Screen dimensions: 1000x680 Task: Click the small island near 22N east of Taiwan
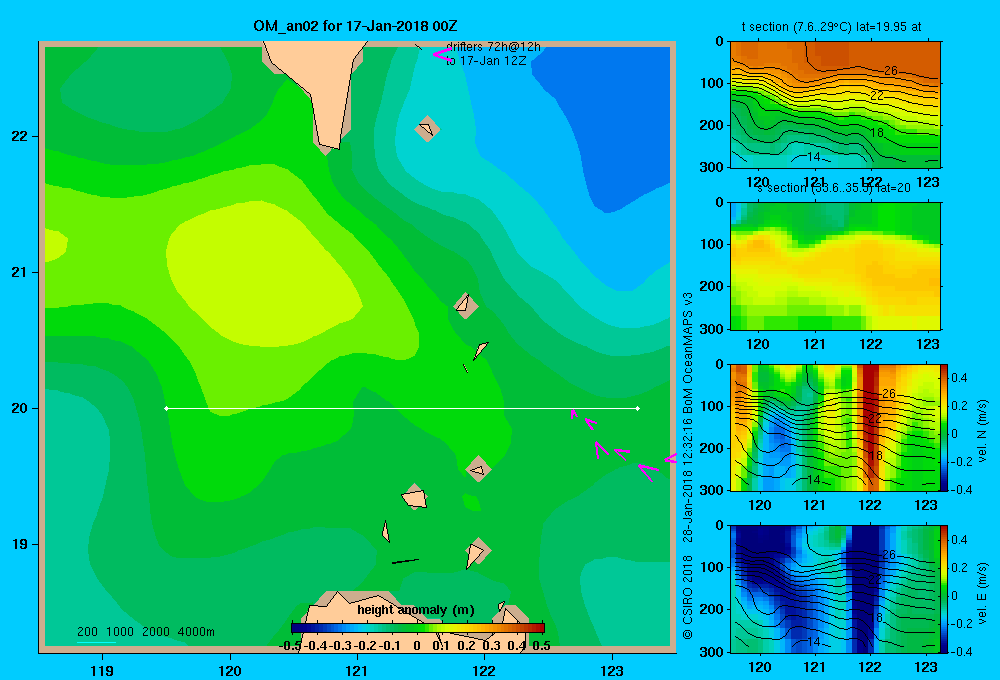pyautogui.click(x=427, y=129)
